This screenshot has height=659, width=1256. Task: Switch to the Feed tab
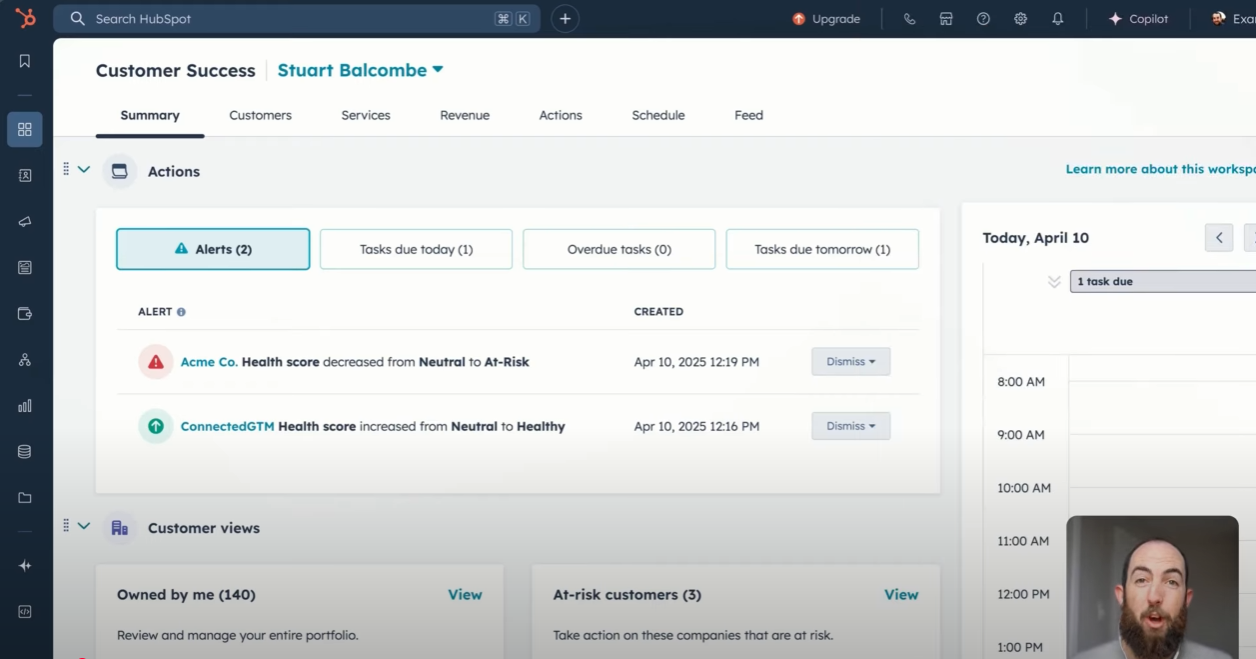[749, 115]
